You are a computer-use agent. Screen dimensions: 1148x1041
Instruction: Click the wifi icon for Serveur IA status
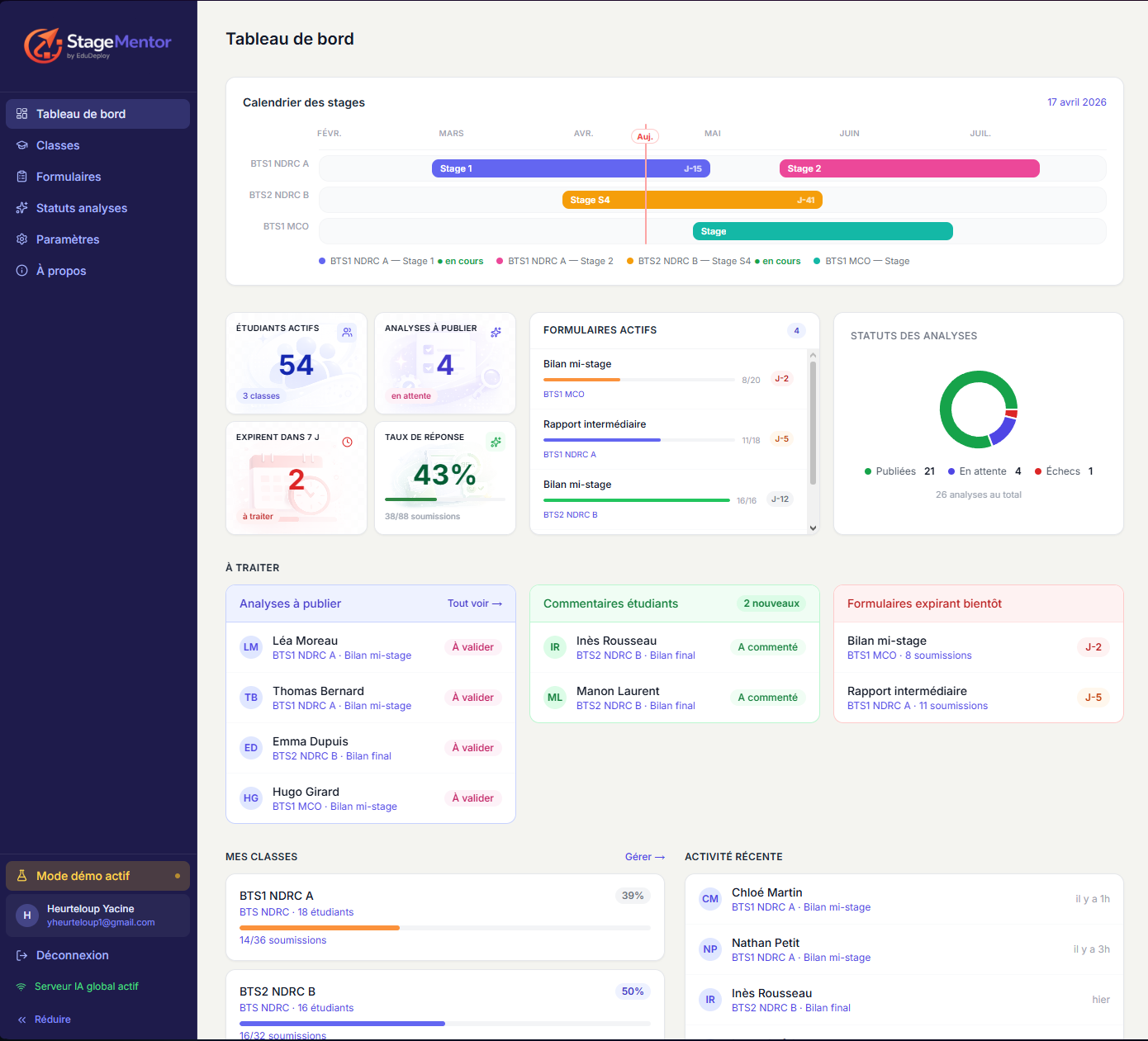point(21,987)
